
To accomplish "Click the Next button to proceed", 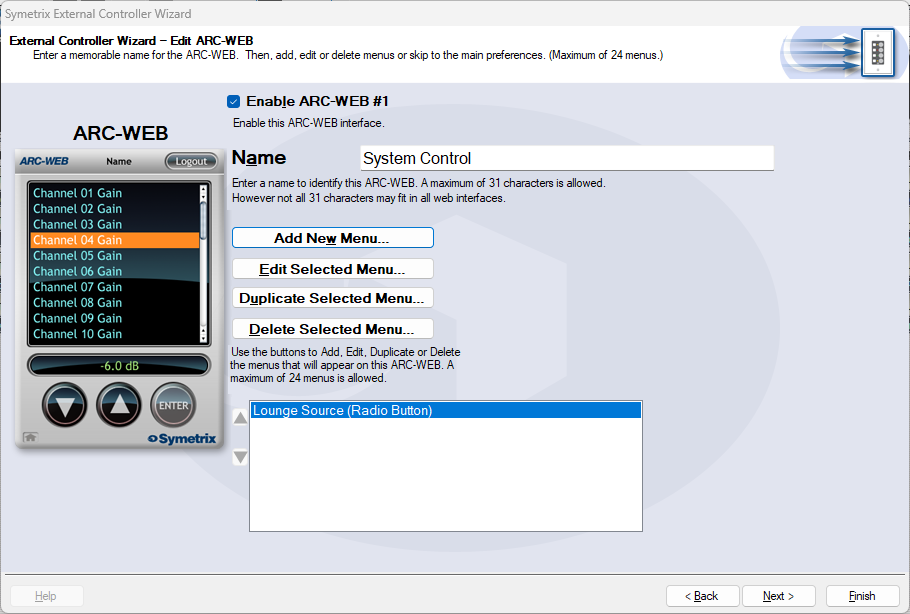I will [x=778, y=596].
